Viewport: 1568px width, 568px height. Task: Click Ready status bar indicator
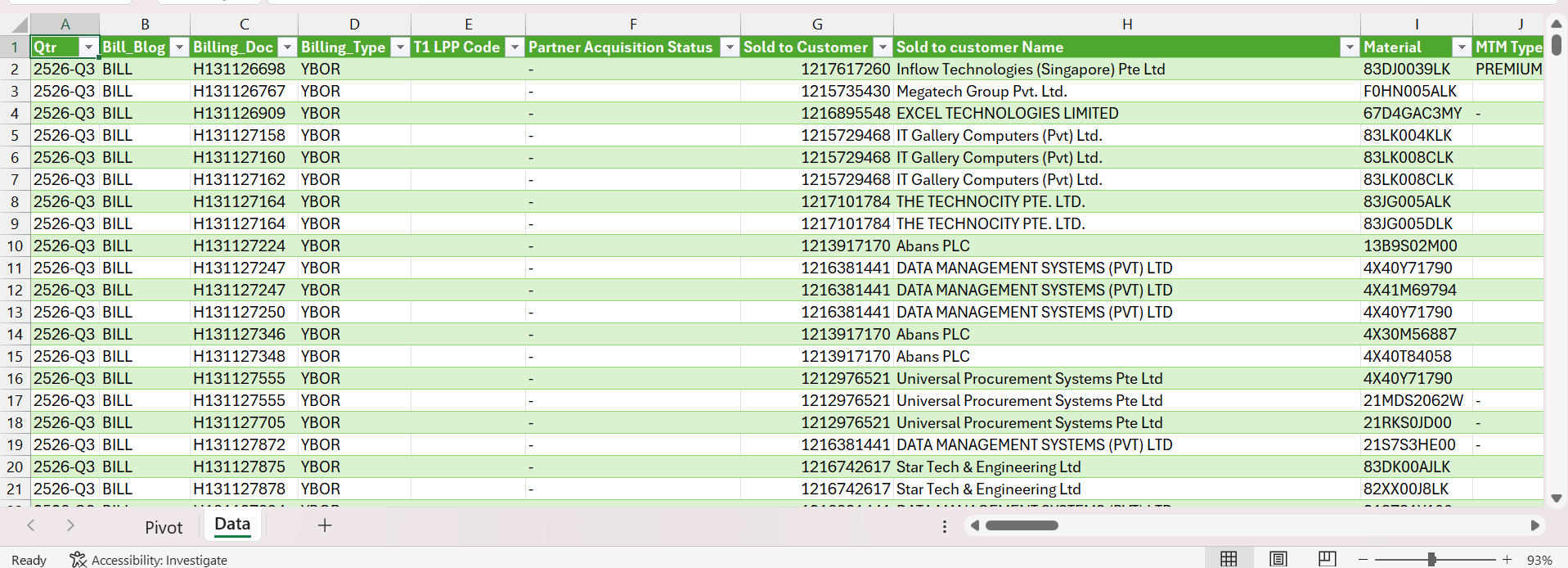(x=29, y=560)
